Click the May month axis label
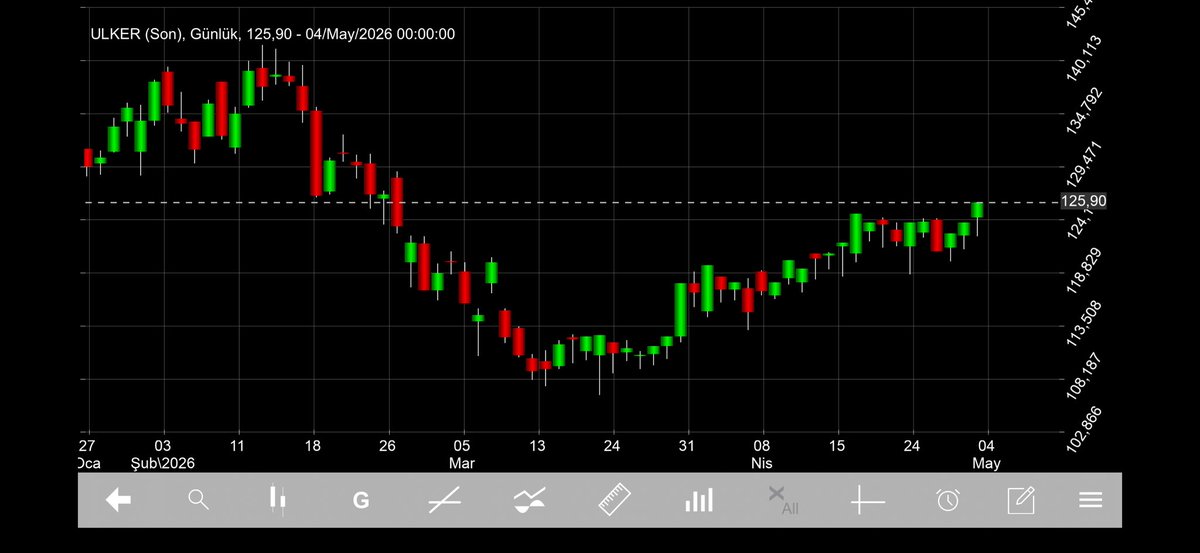This screenshot has width=1200, height=553. click(x=986, y=463)
